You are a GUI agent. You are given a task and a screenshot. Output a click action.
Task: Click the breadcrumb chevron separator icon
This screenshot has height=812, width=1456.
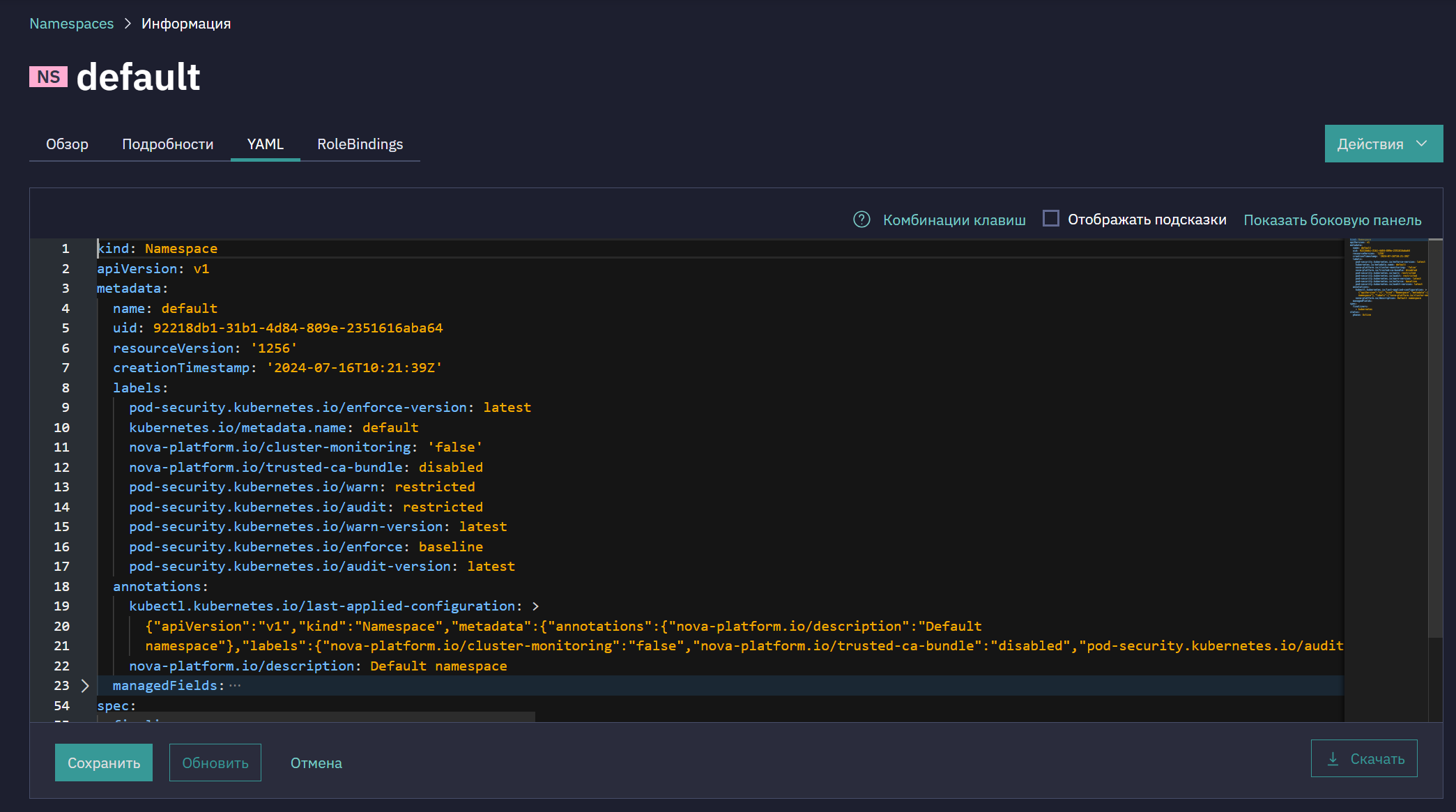pyautogui.click(x=128, y=24)
